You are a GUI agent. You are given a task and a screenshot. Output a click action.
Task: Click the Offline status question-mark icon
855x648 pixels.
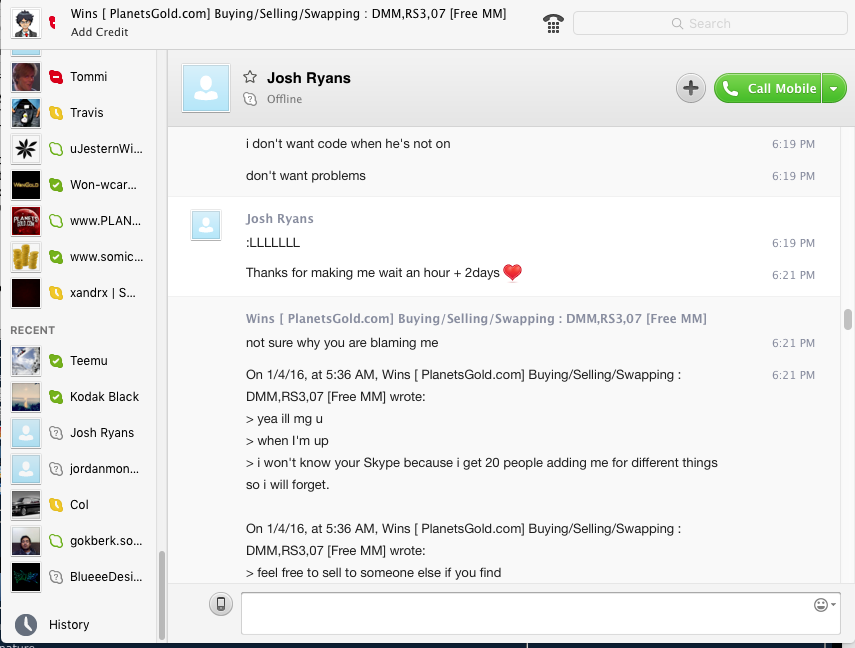coord(250,99)
